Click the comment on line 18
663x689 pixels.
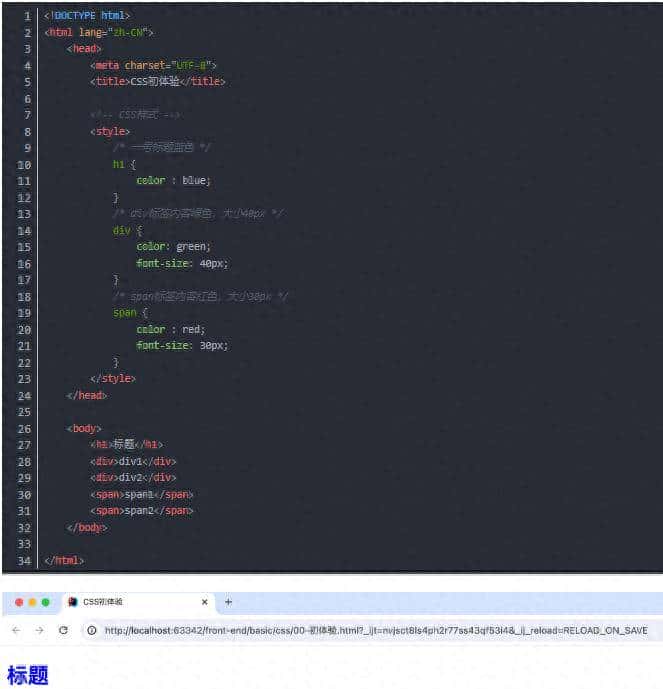point(201,297)
